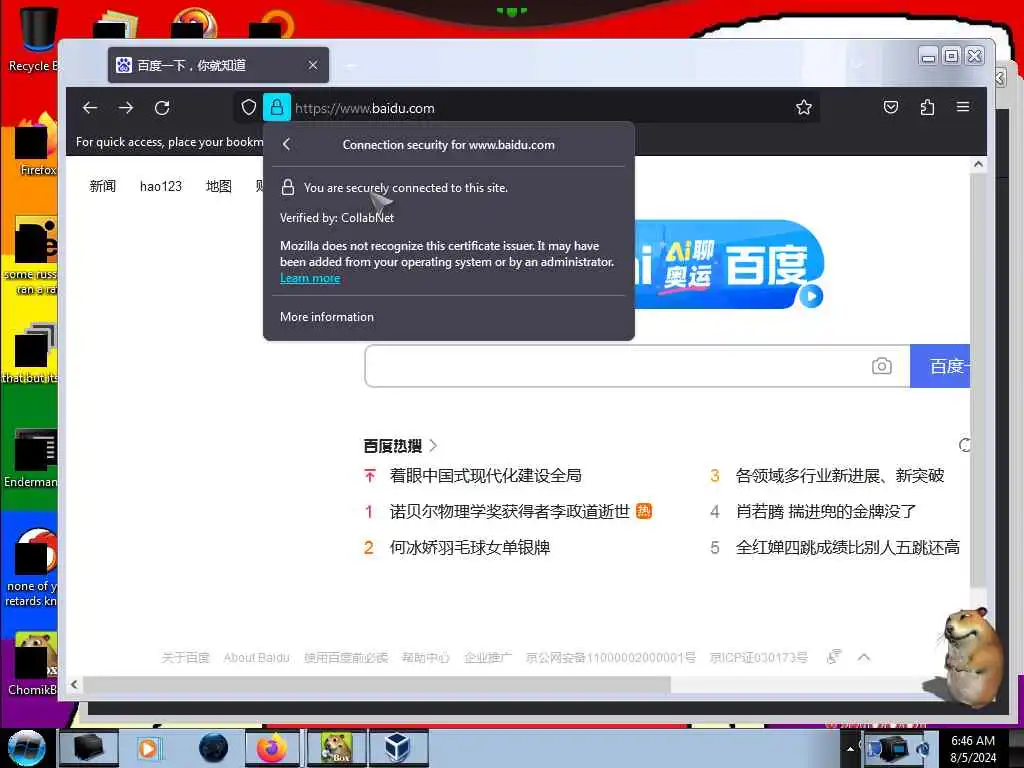Reload the Baidu page
Image resolution: width=1024 pixels, height=768 pixels.
[x=162, y=108]
